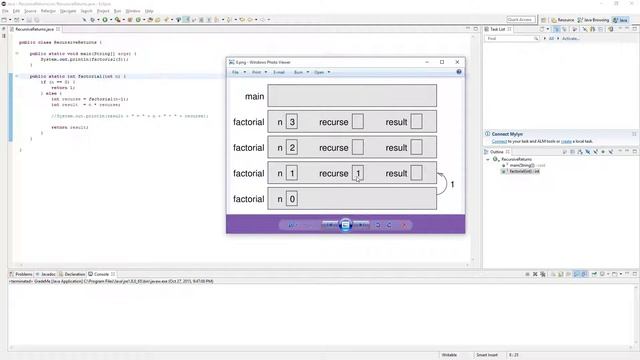
Task: Open the Help menu in Eclipse
Action: click(149, 11)
